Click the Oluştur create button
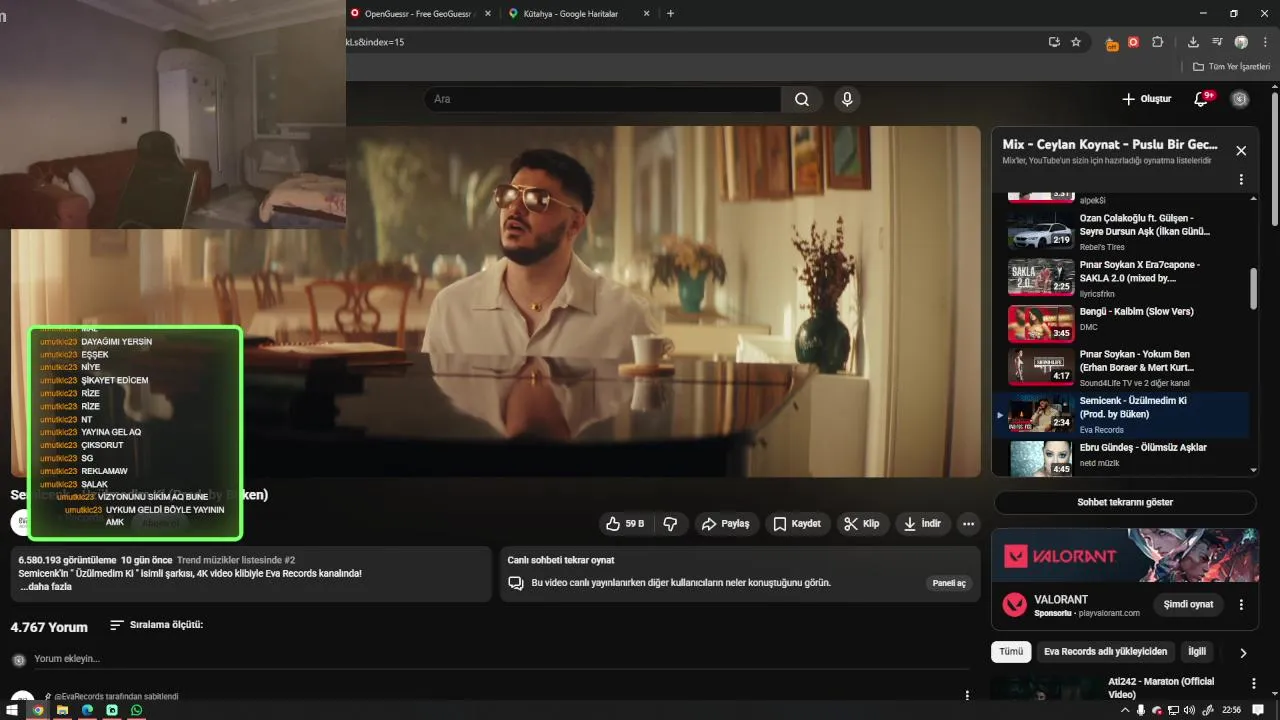 [1146, 99]
